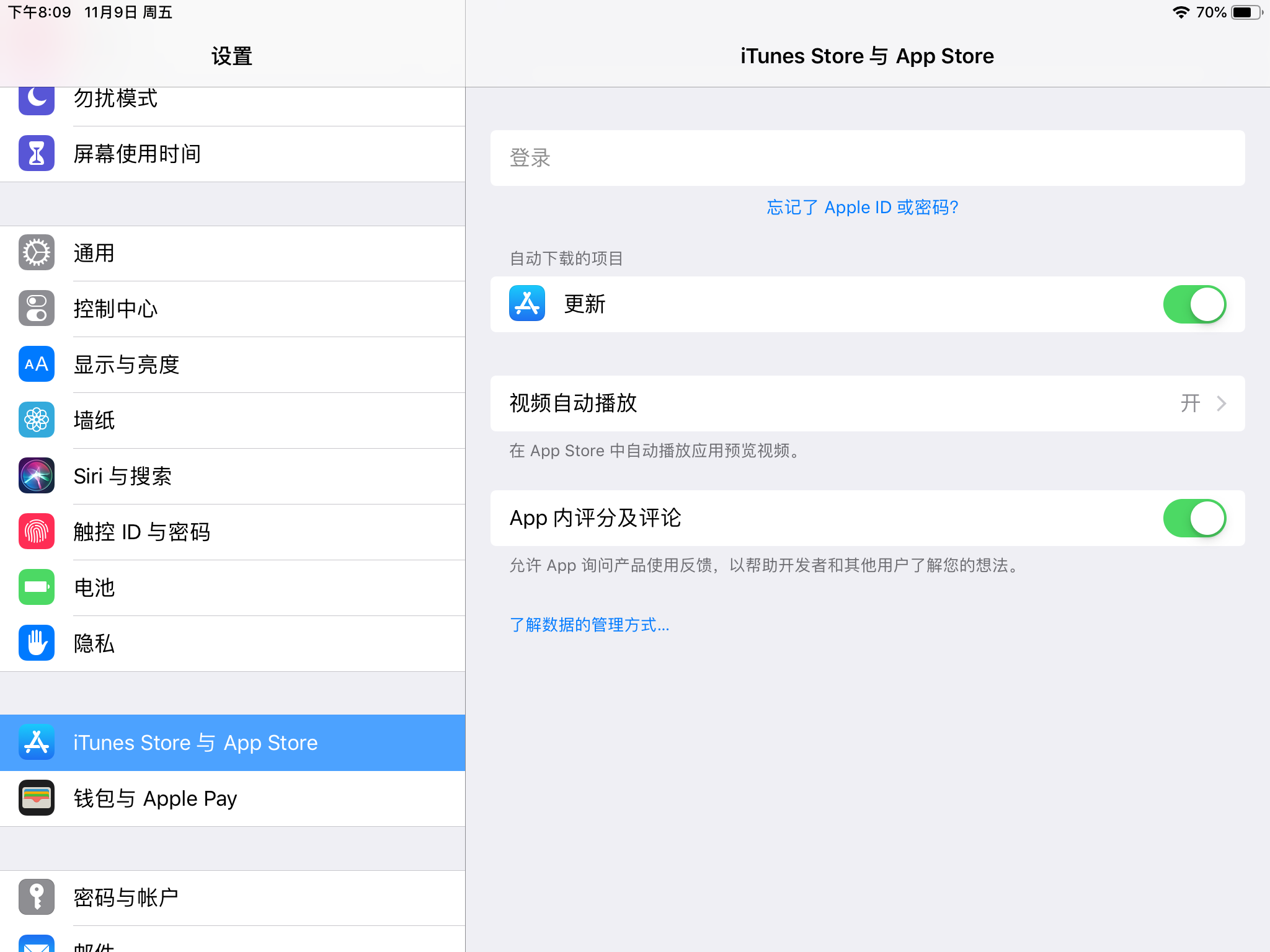The height and width of the screenshot is (952, 1270).
Task: Tap the battery status icon in status bar
Action: tap(1247, 12)
